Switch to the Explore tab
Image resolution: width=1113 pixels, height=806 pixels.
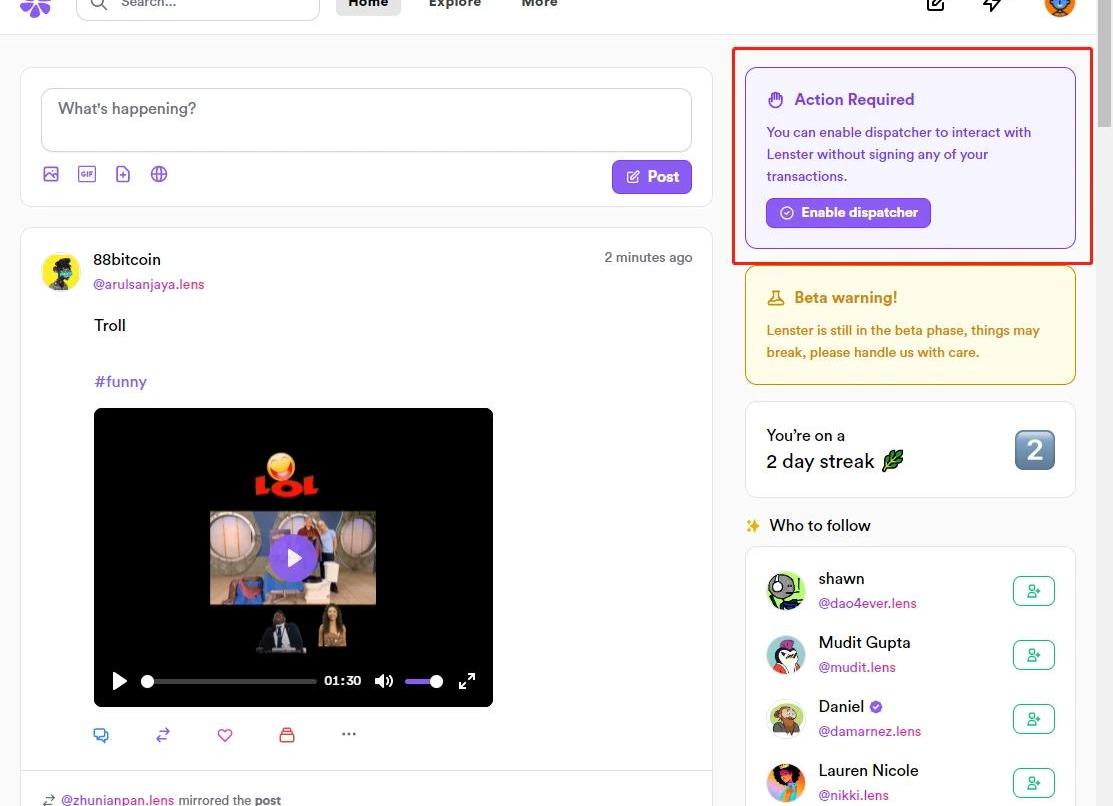coord(455,4)
